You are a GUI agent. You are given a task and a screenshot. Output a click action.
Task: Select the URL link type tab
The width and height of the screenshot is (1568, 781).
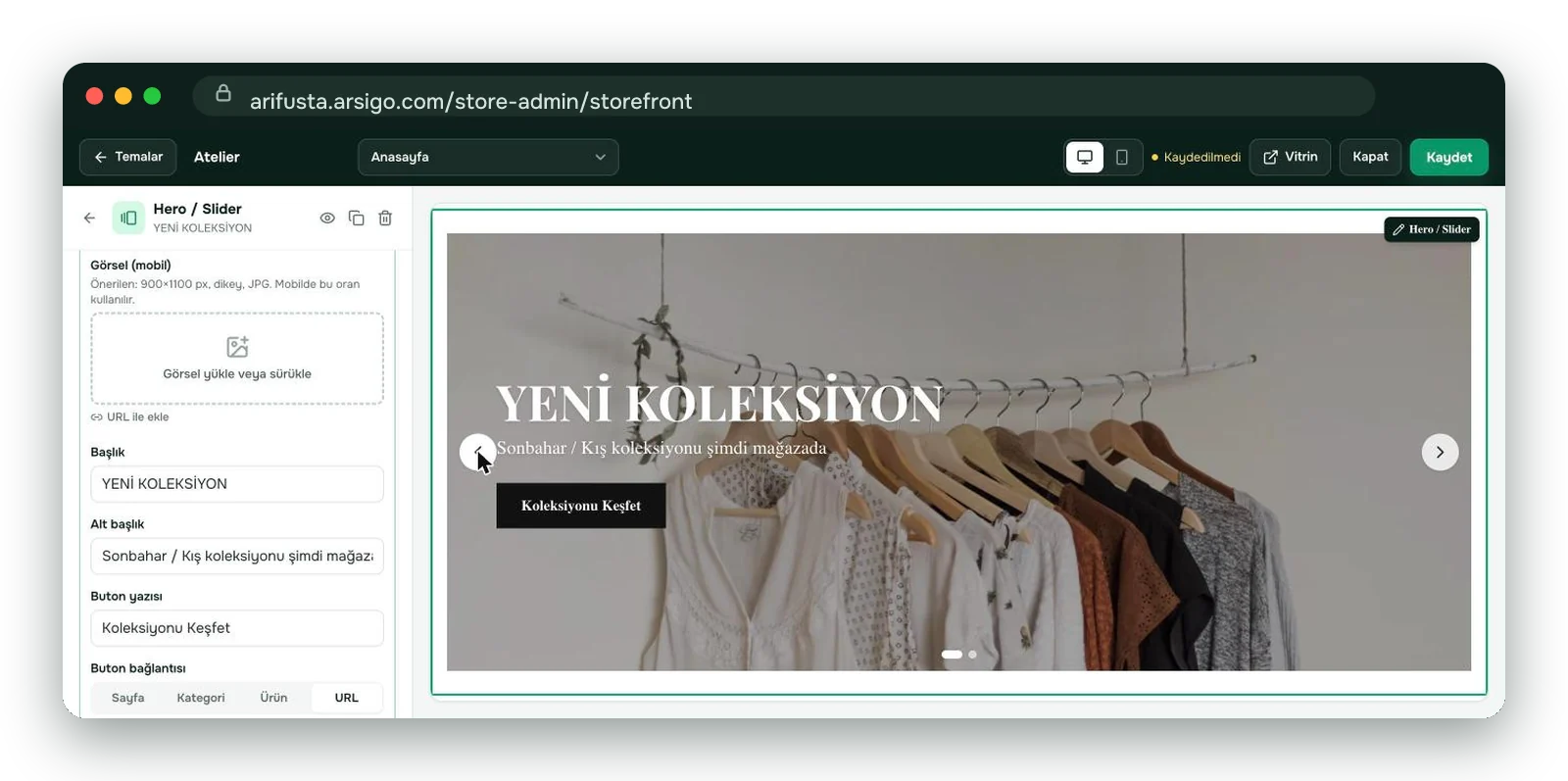(x=346, y=698)
